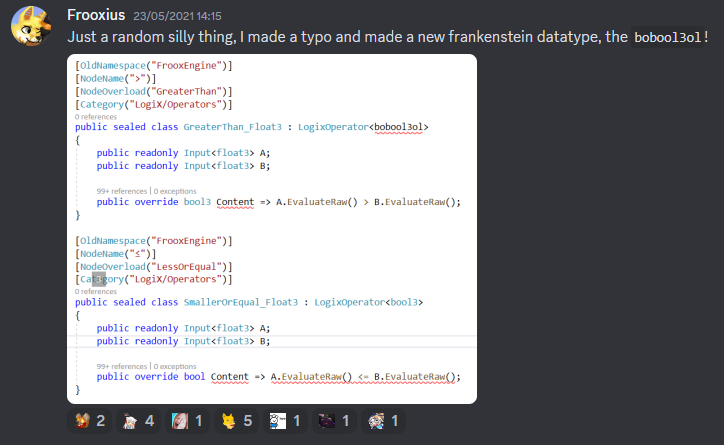Open Frooxius's profile avatar
This screenshot has height=445, width=724.
point(31,28)
